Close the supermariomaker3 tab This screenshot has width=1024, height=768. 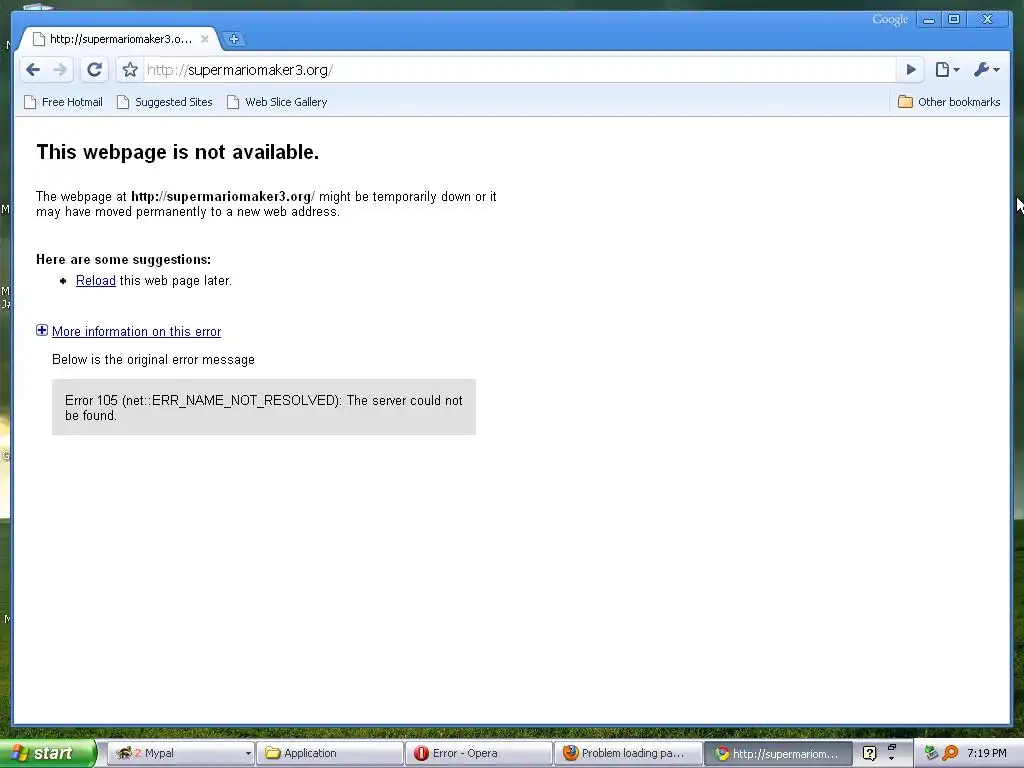[204, 39]
